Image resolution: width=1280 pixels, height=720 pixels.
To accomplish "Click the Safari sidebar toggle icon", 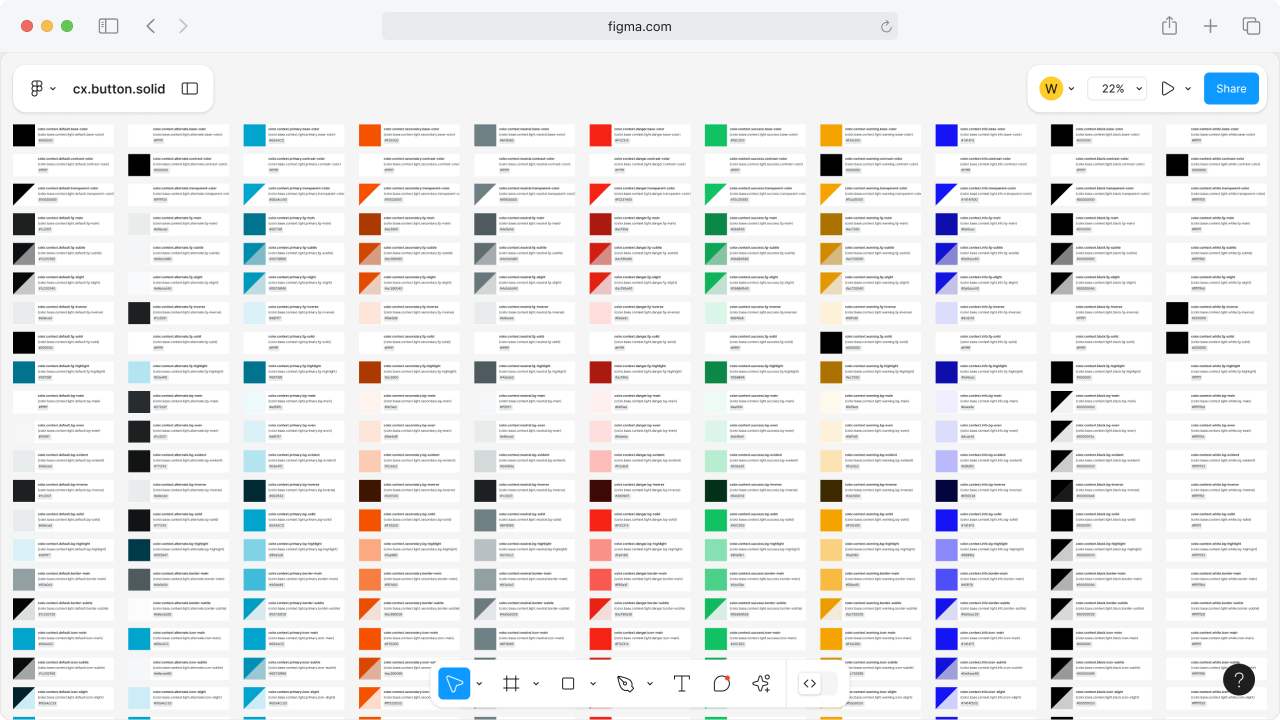I will pos(108,26).
